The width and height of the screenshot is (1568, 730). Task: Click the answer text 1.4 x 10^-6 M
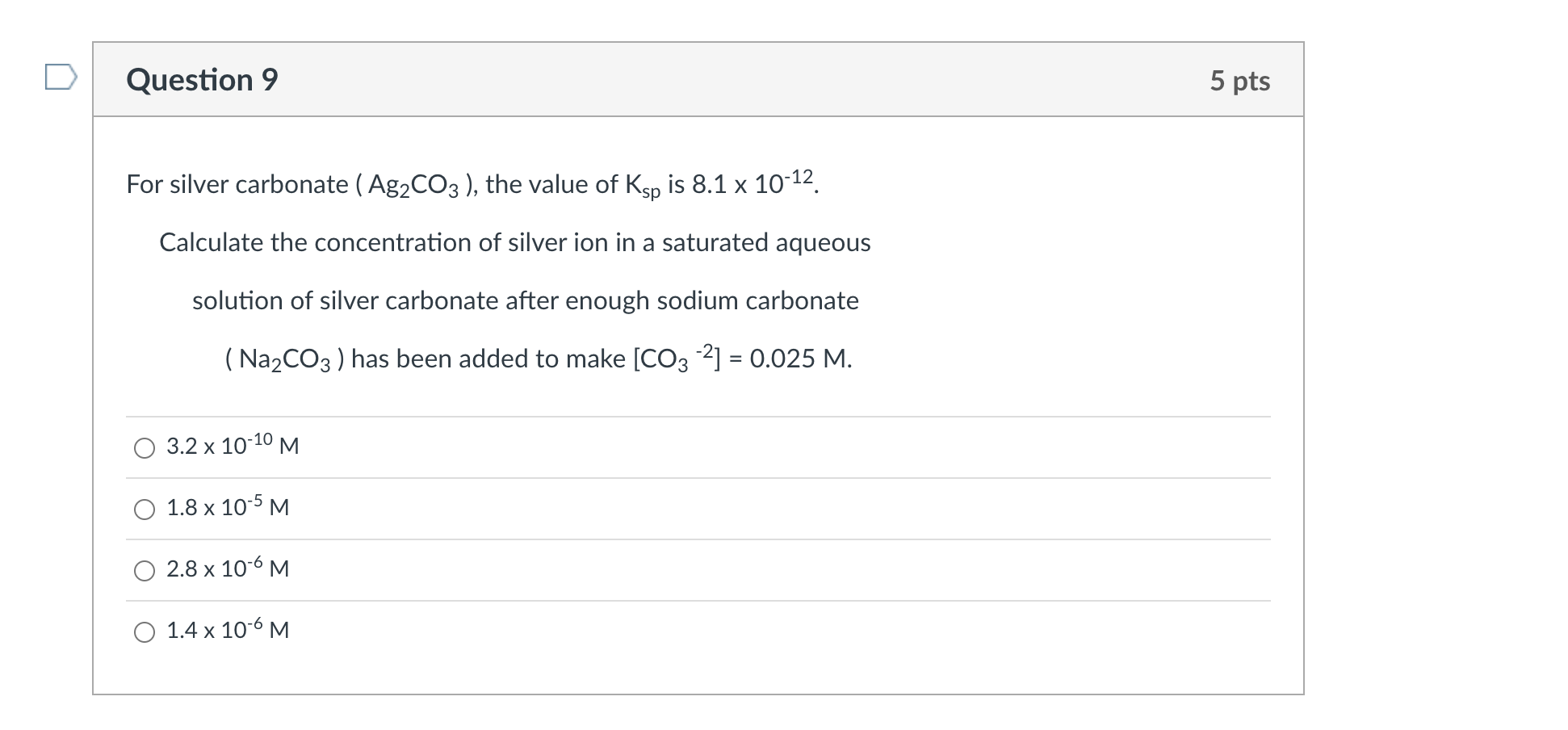(x=228, y=629)
